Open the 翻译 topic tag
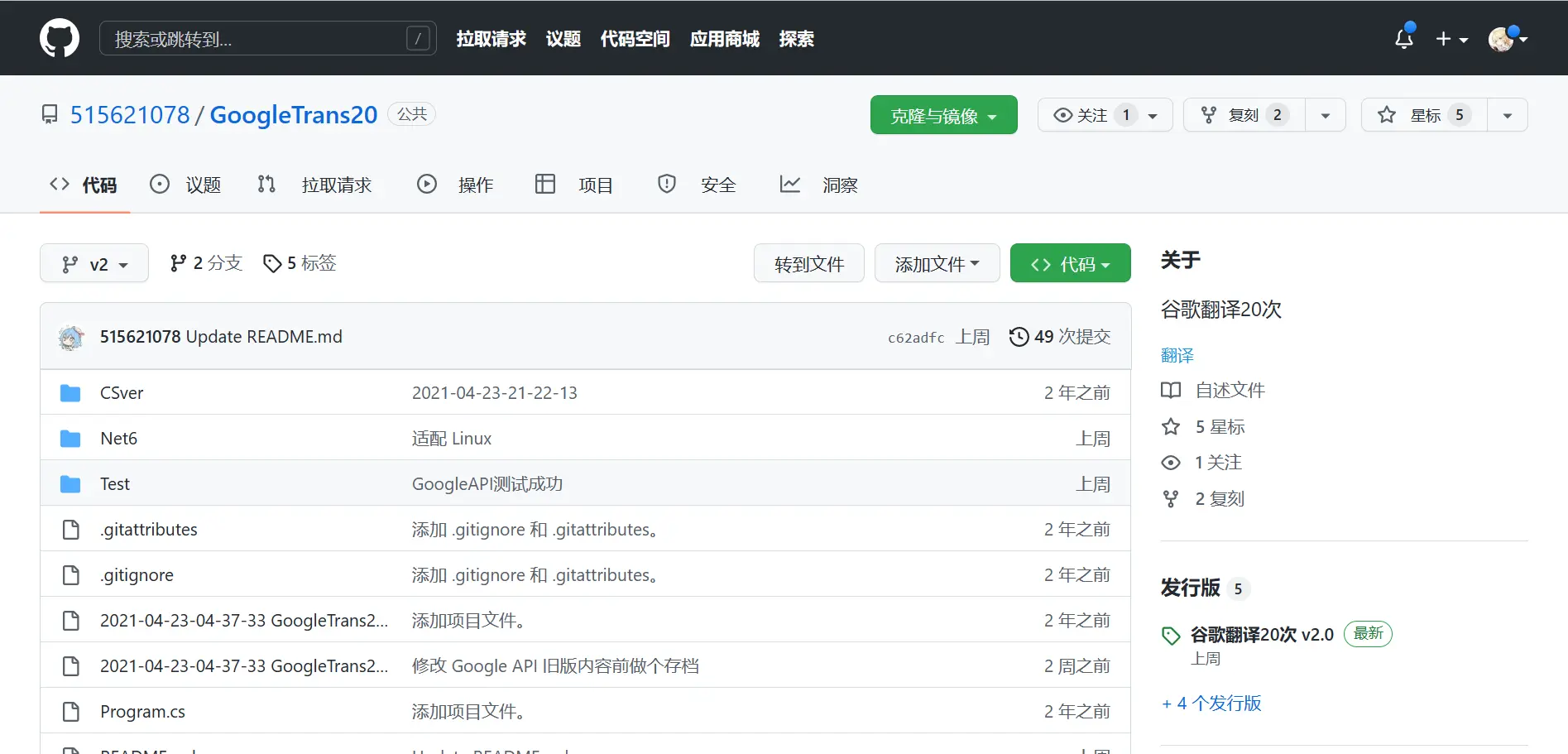This screenshot has width=1568, height=754. coord(1177,356)
